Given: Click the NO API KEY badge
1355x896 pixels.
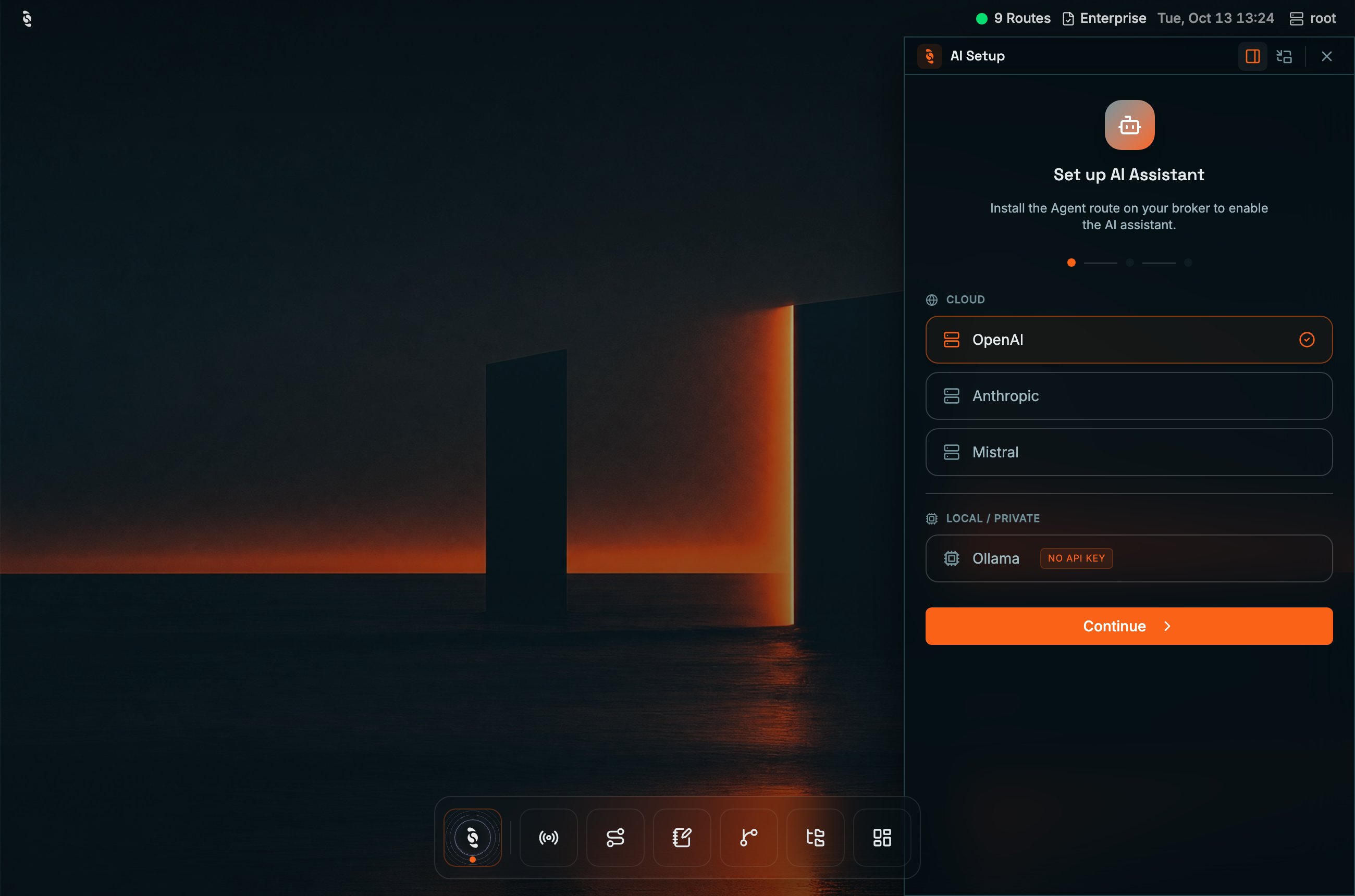Looking at the screenshot, I should click(x=1076, y=558).
